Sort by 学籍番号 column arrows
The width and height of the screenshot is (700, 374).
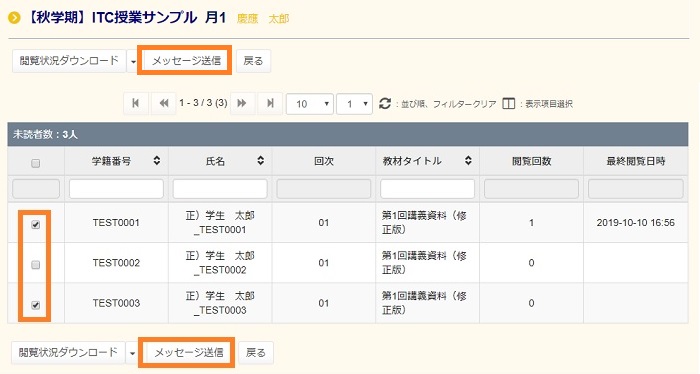(x=157, y=161)
